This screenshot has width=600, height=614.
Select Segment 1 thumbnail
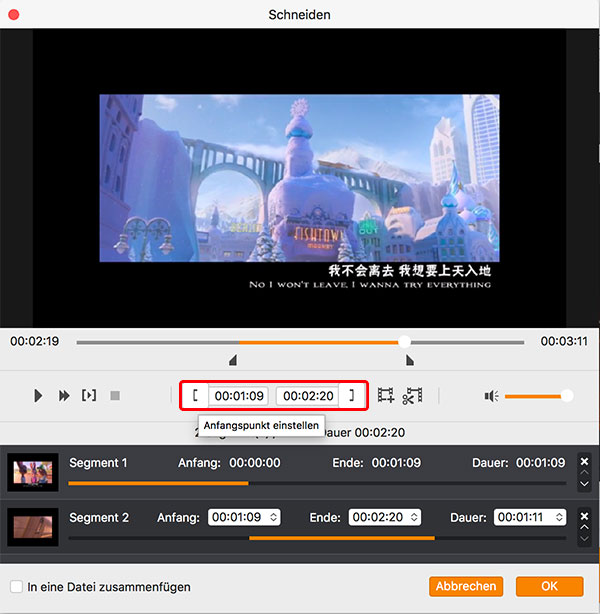33,472
